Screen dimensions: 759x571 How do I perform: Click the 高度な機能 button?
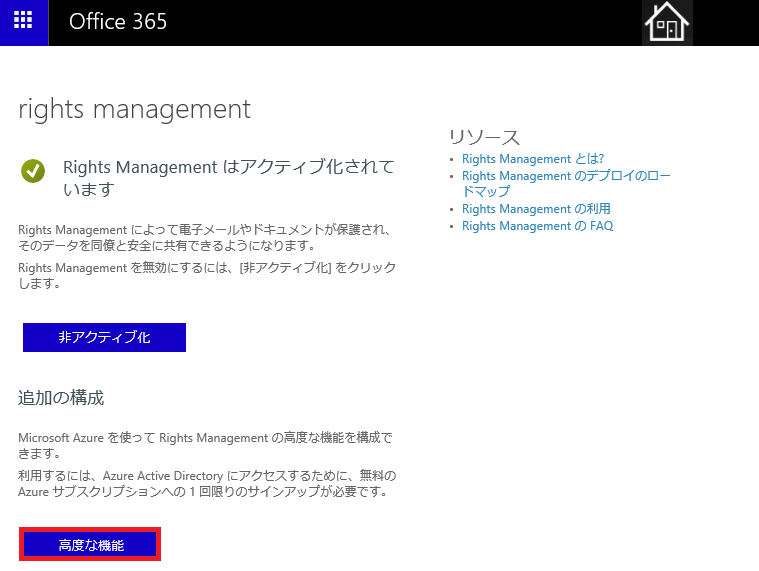tap(90, 545)
